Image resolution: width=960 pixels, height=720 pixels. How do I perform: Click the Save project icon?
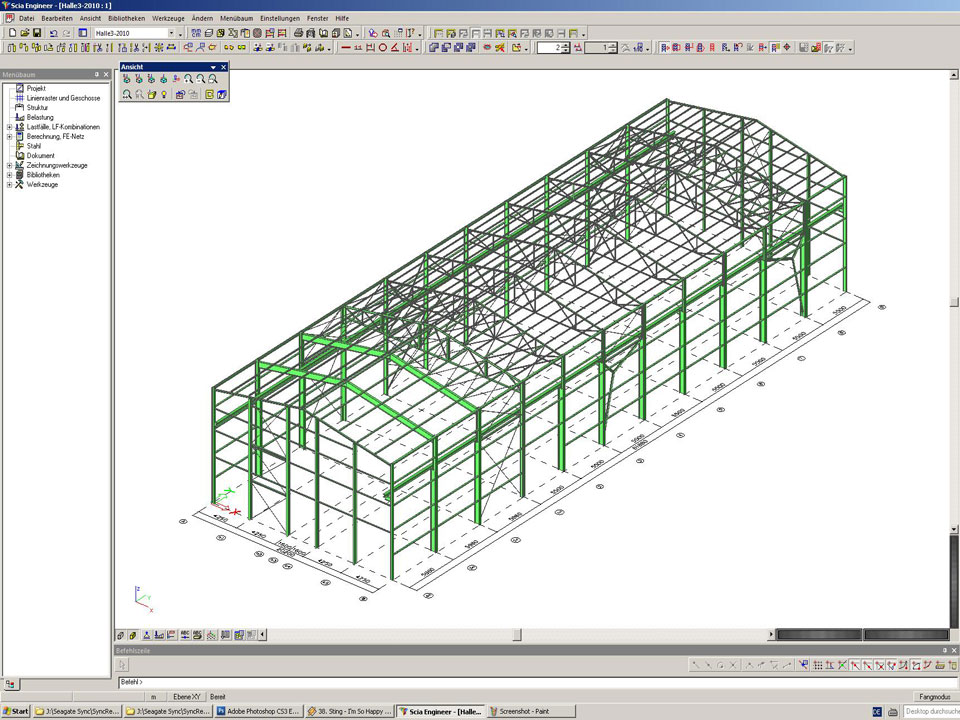[37, 33]
